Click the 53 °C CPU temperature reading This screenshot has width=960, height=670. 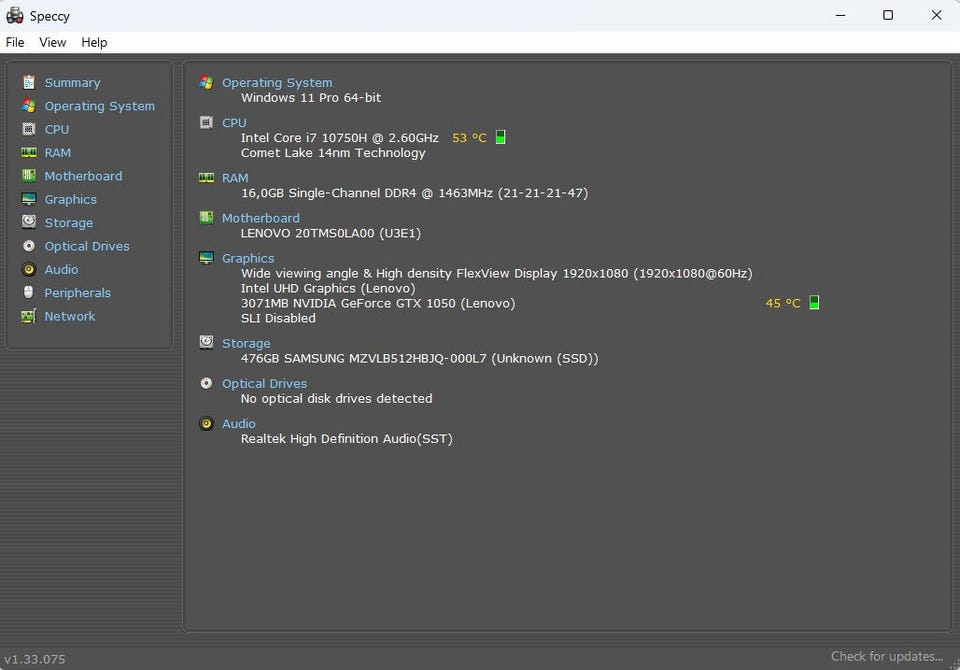pyautogui.click(x=470, y=138)
